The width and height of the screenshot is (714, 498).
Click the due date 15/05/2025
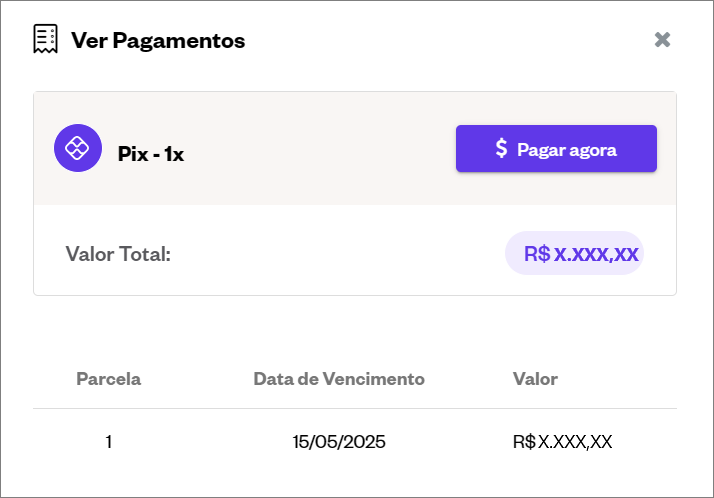(339, 442)
